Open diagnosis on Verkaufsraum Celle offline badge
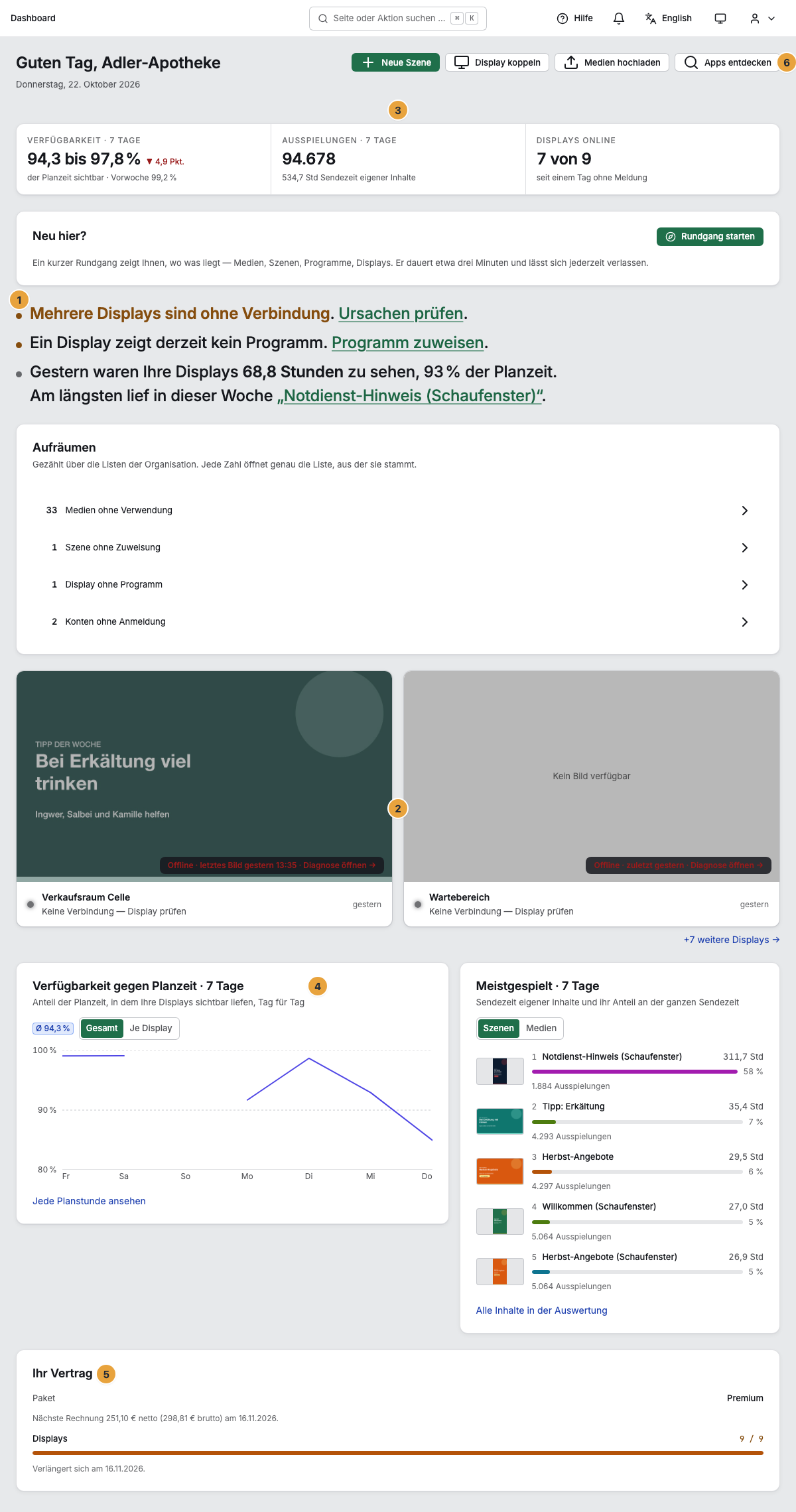 pos(271,865)
